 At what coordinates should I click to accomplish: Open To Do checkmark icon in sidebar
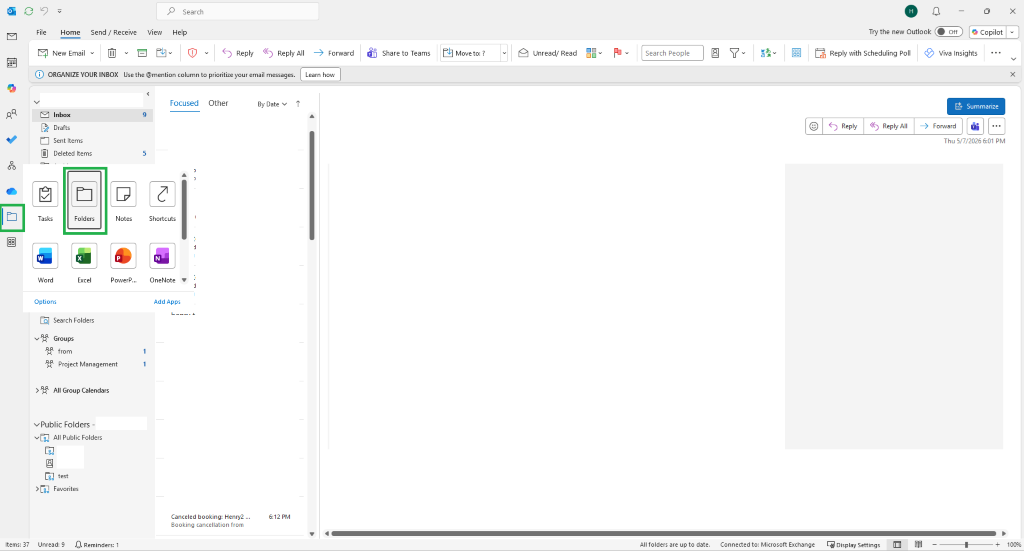point(12,140)
